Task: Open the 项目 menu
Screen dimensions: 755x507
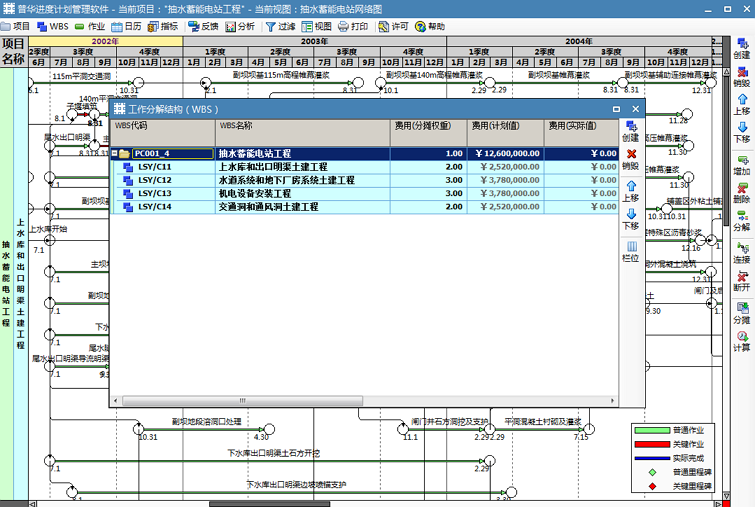Action: tap(16, 27)
